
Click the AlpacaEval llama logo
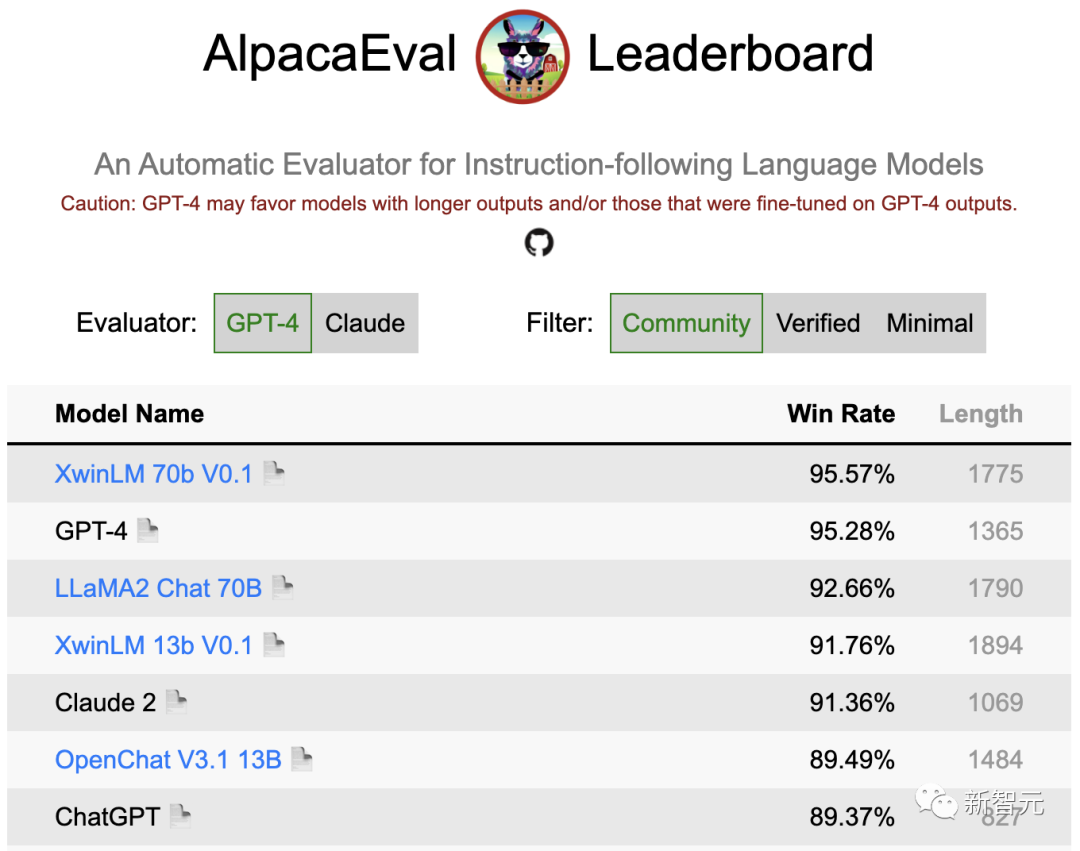click(521, 53)
